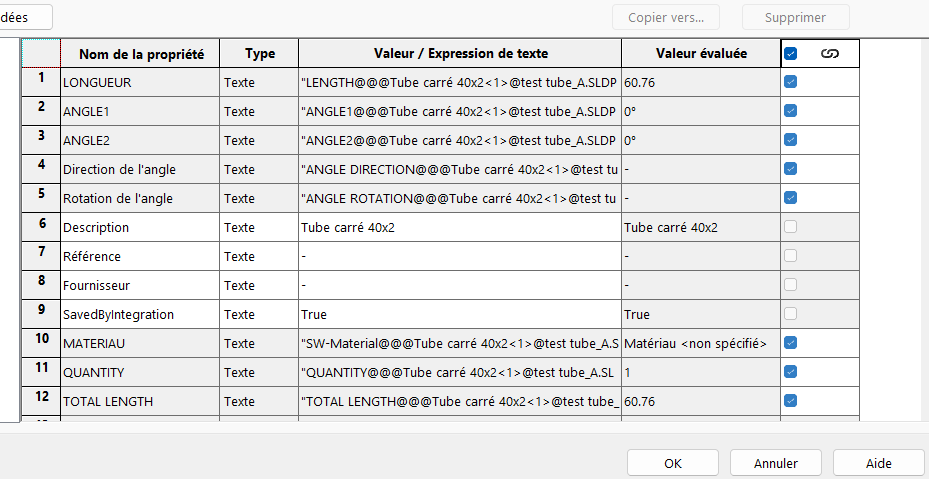Toggle the header select-all link checkbox
The image size is (929, 479).
click(790, 54)
